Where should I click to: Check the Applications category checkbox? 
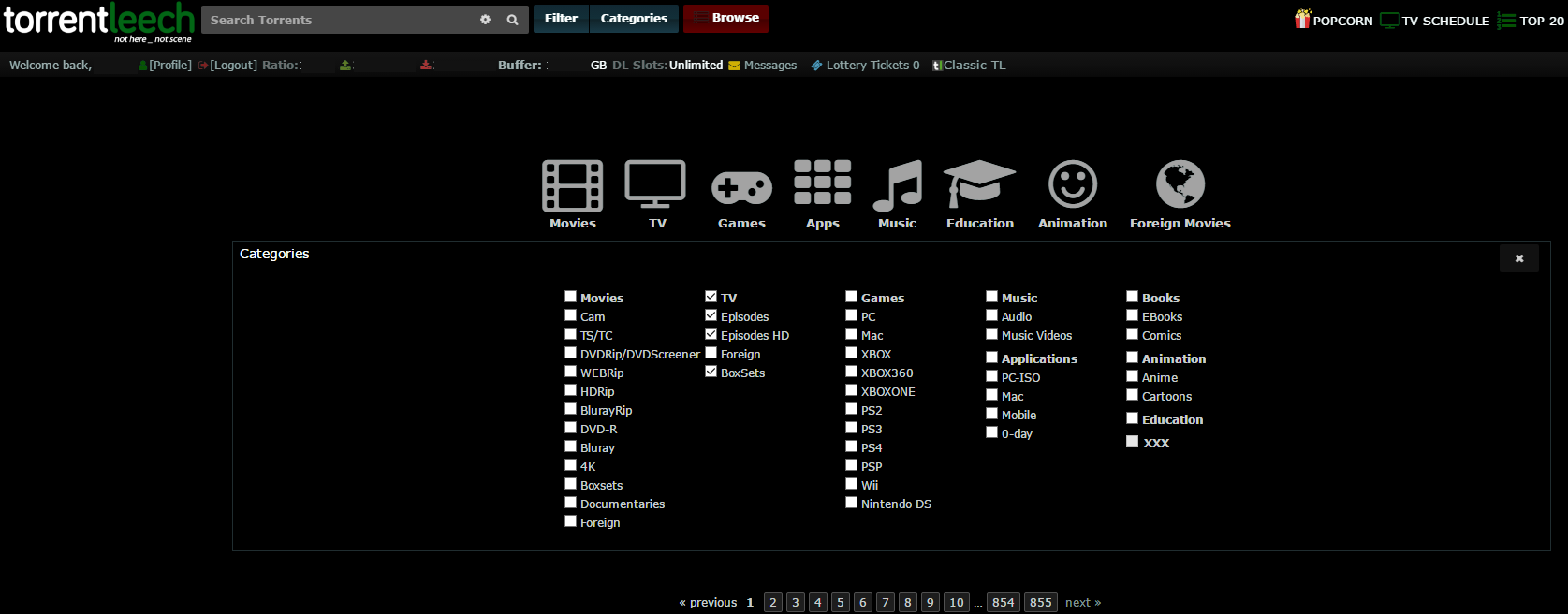(991, 358)
